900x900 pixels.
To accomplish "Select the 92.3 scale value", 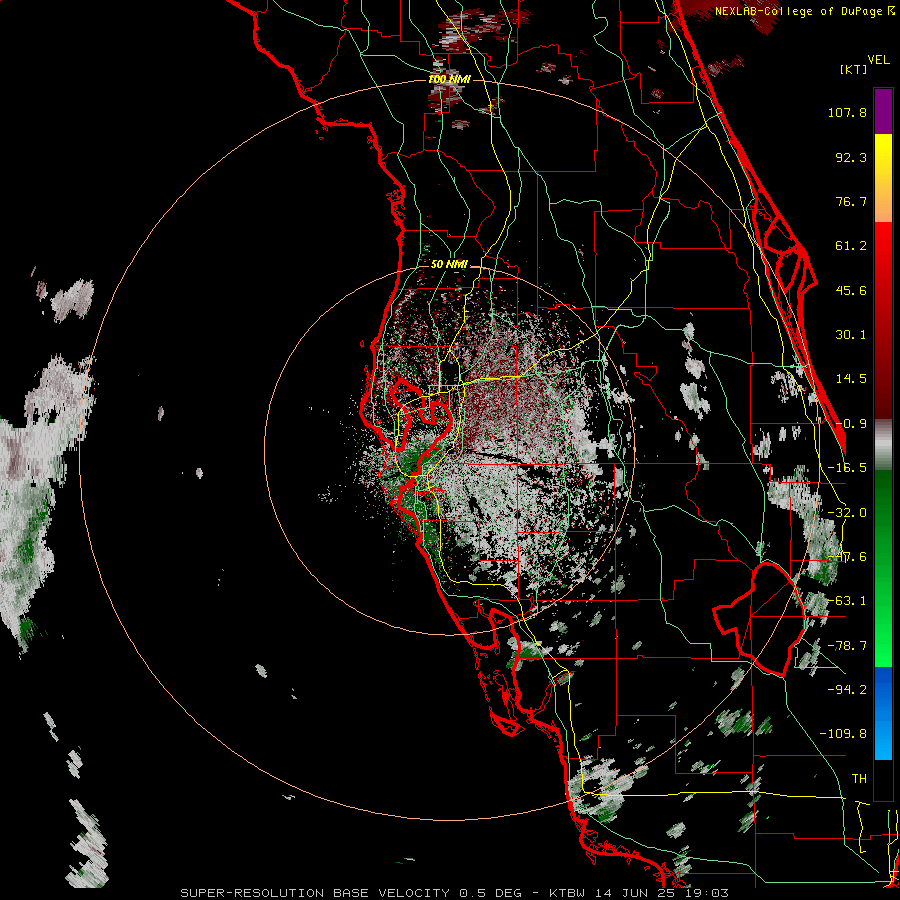I will (x=851, y=157).
